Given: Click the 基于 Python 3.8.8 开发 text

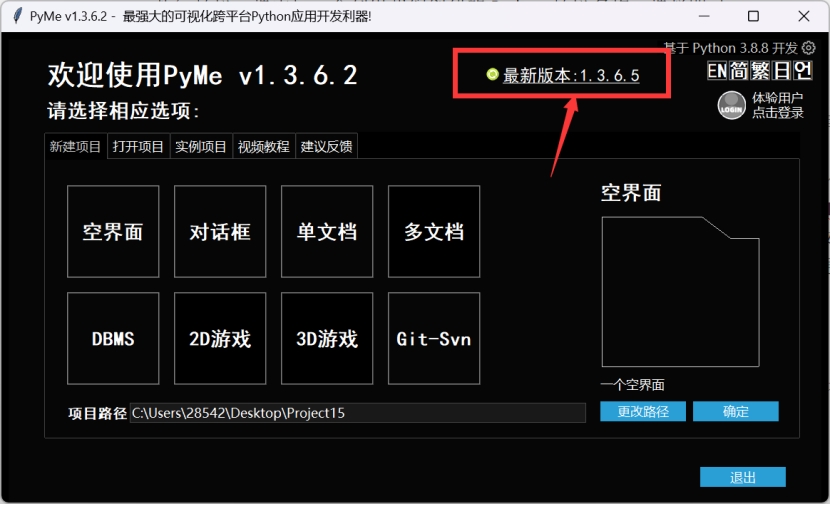Looking at the screenshot, I should tap(731, 48).
